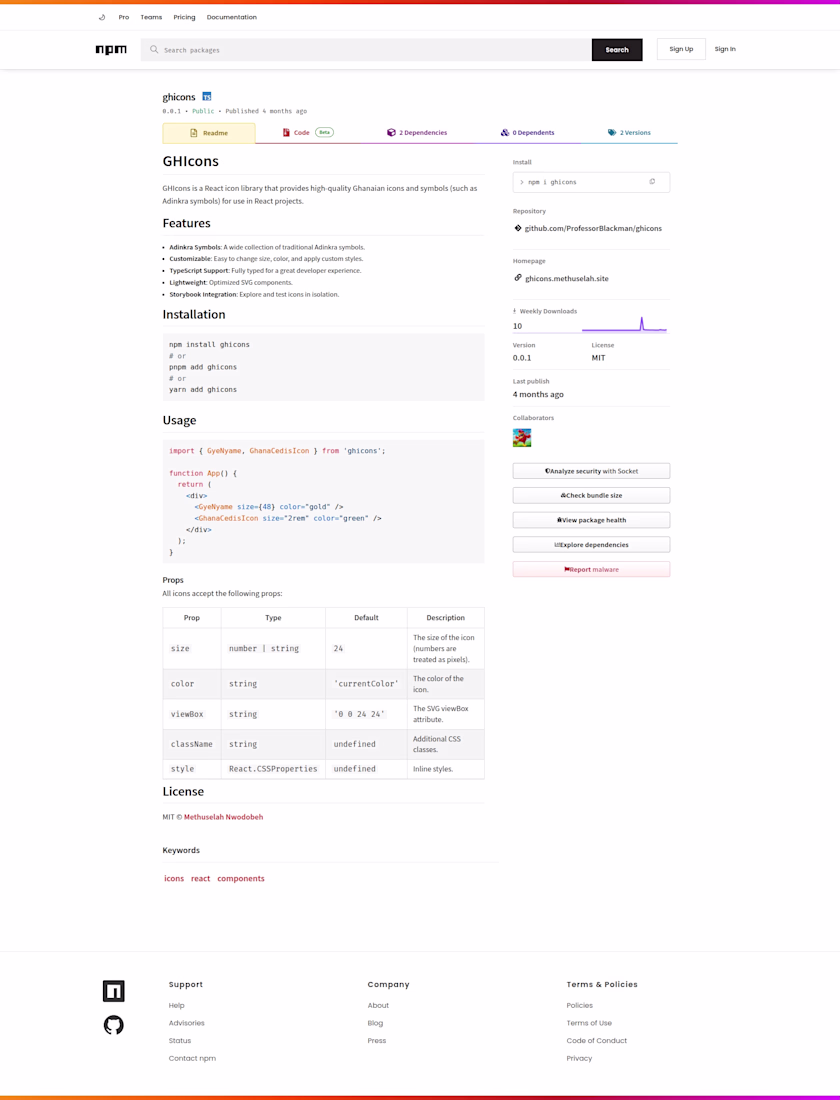The width and height of the screenshot is (840, 1100).
Task: Click the npm i ghicons install command
Action: 552,182
